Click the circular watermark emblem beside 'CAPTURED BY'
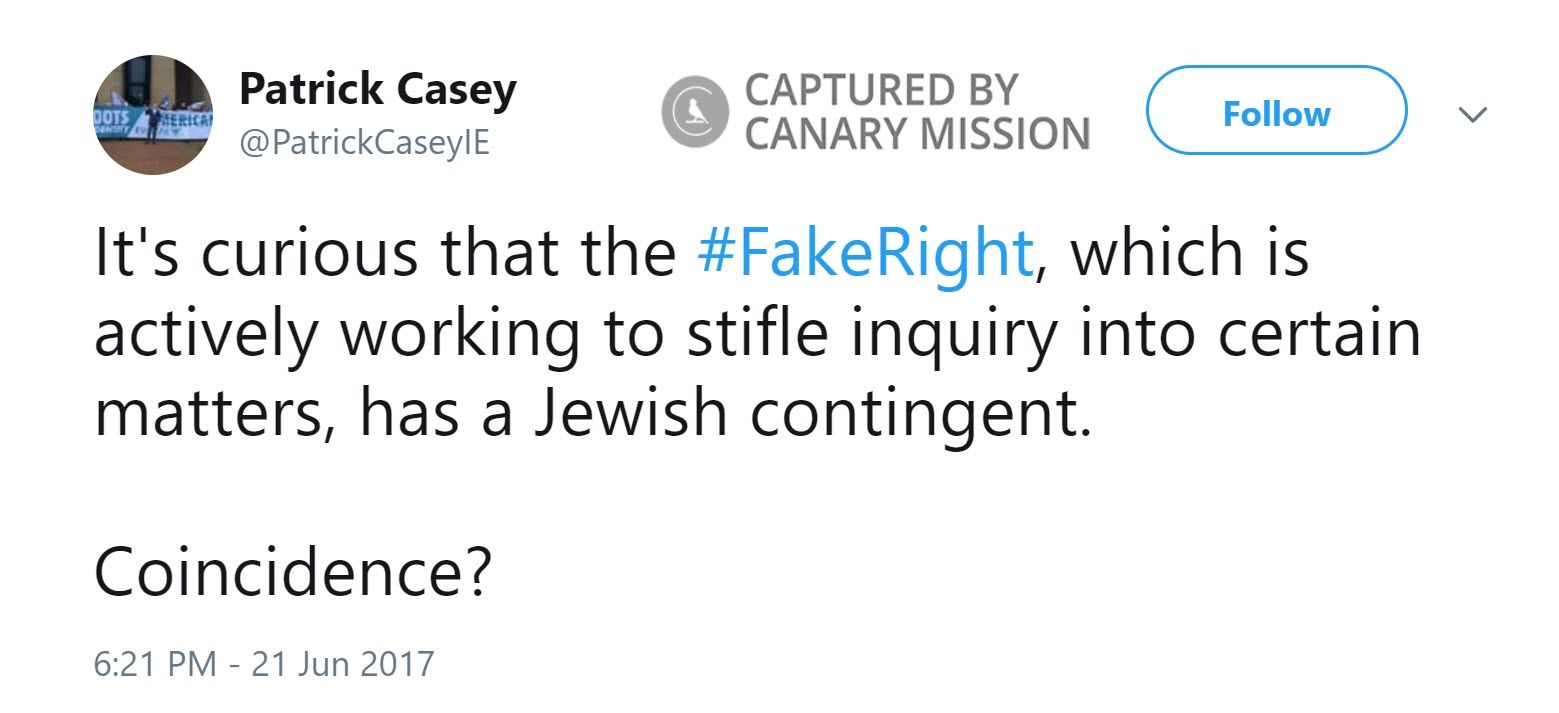The height and width of the screenshot is (713, 1559). [x=694, y=113]
